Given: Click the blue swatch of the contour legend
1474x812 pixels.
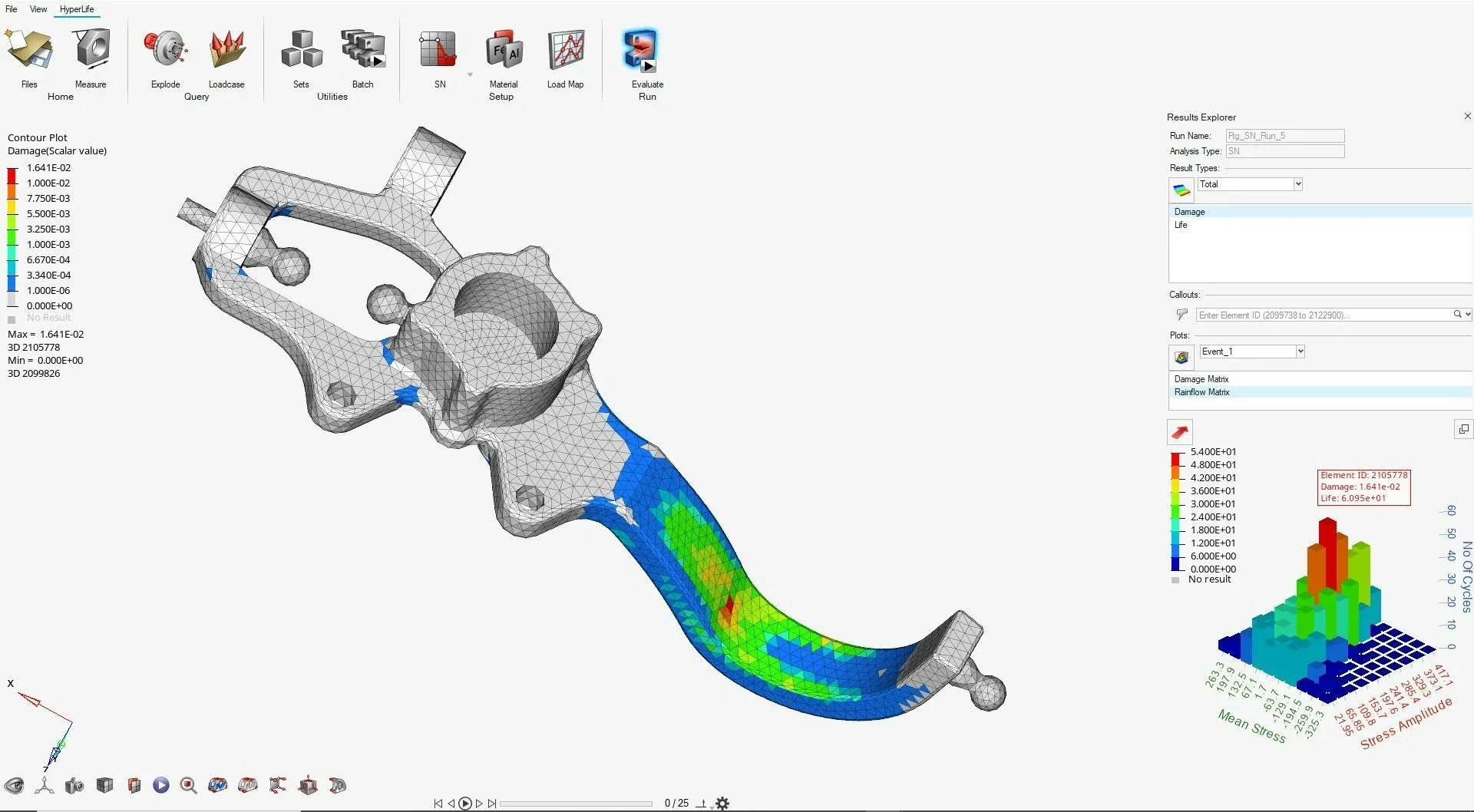Looking at the screenshot, I should click(12, 284).
